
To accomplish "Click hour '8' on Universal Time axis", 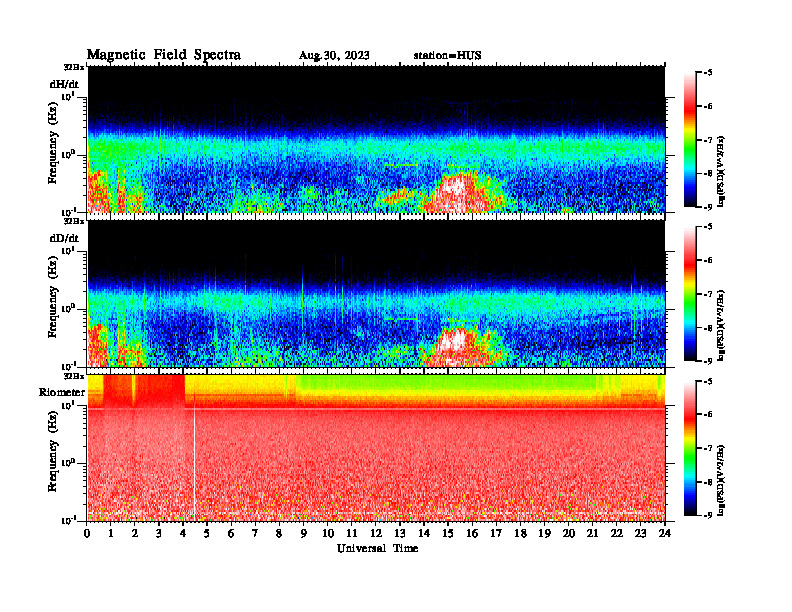I will click(x=279, y=534).
